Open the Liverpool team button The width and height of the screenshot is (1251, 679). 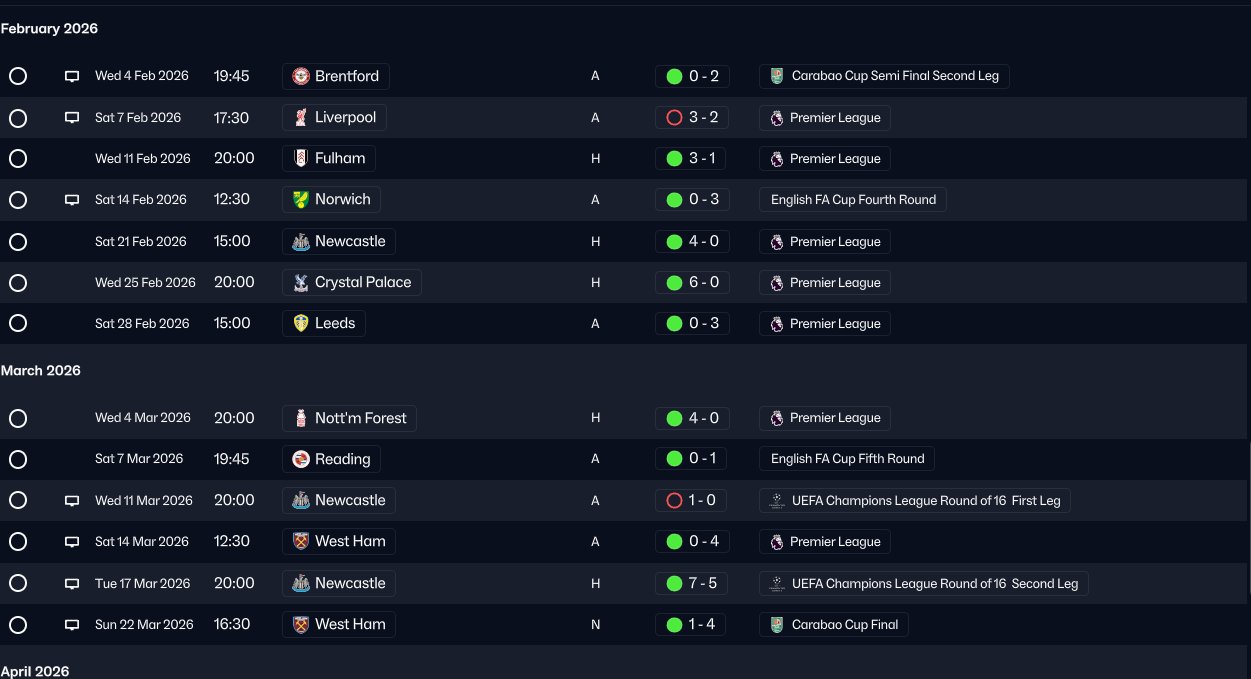334,117
